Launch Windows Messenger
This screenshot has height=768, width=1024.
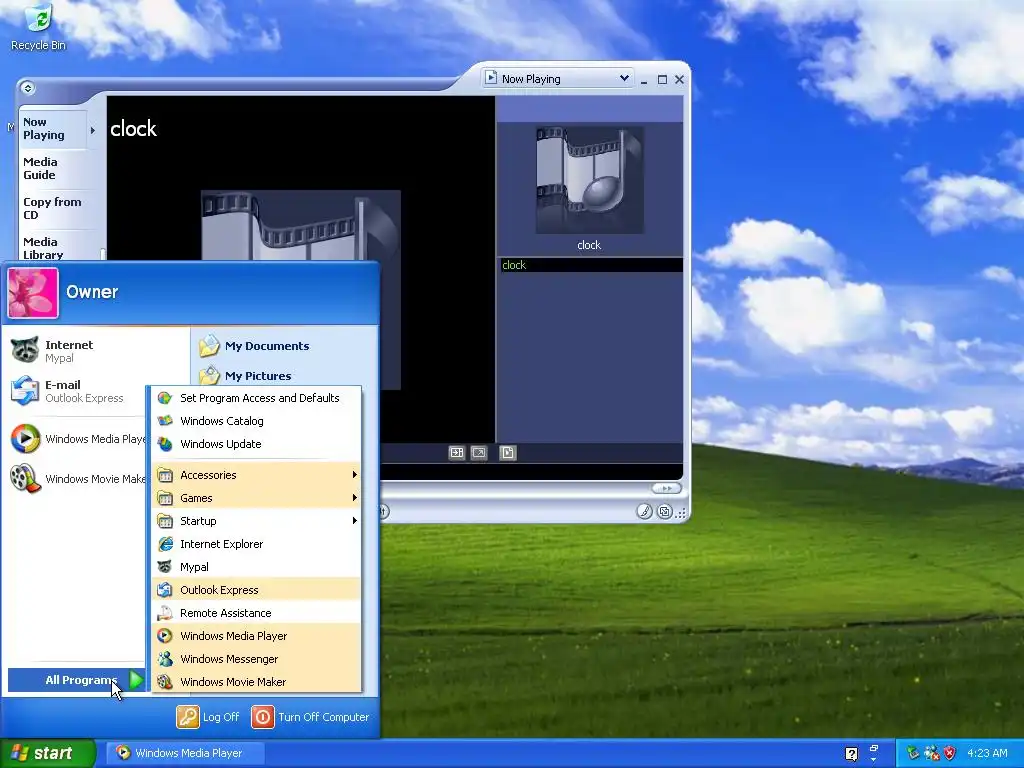click(256, 659)
